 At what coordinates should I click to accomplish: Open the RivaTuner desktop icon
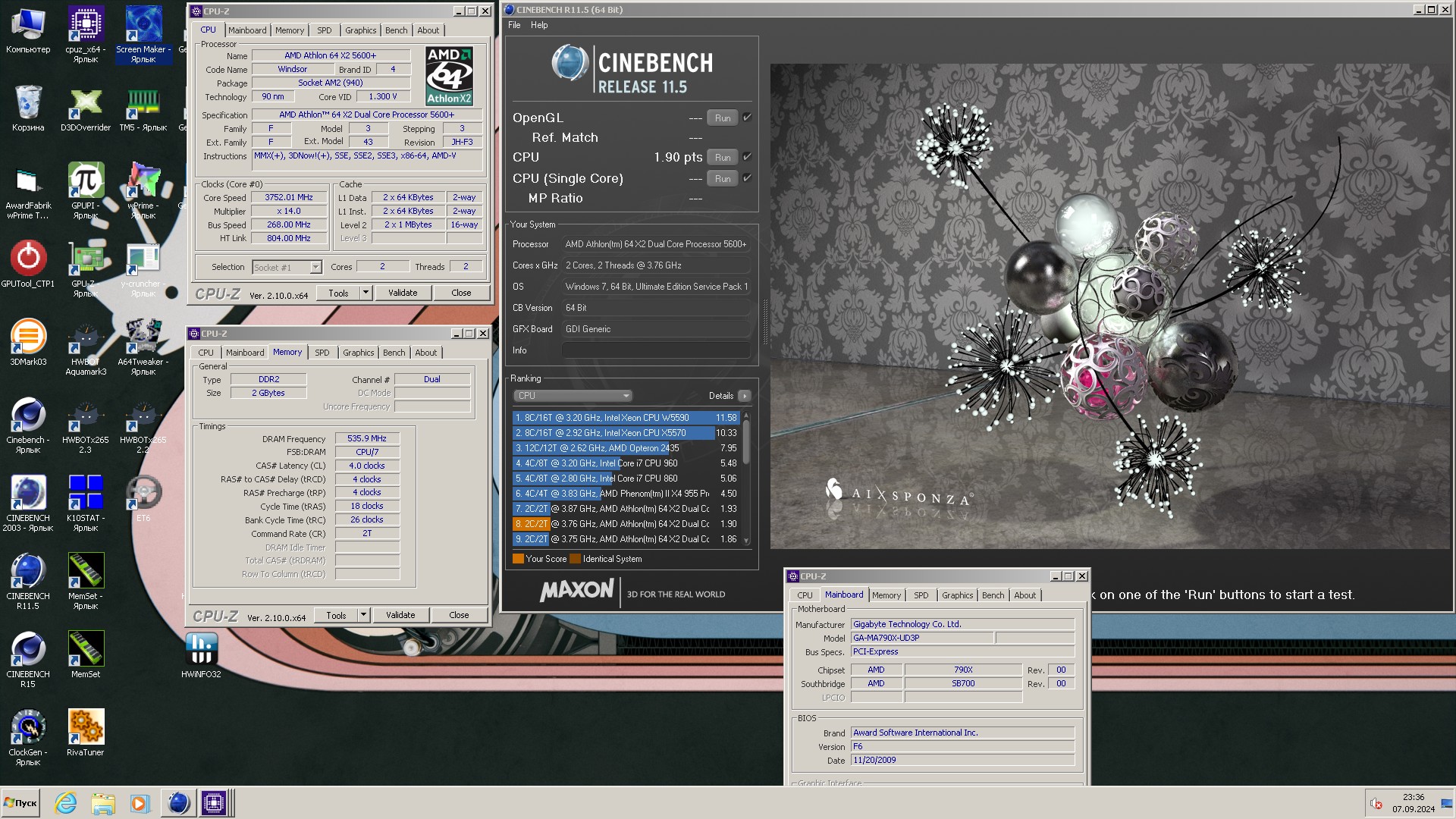pos(86,733)
